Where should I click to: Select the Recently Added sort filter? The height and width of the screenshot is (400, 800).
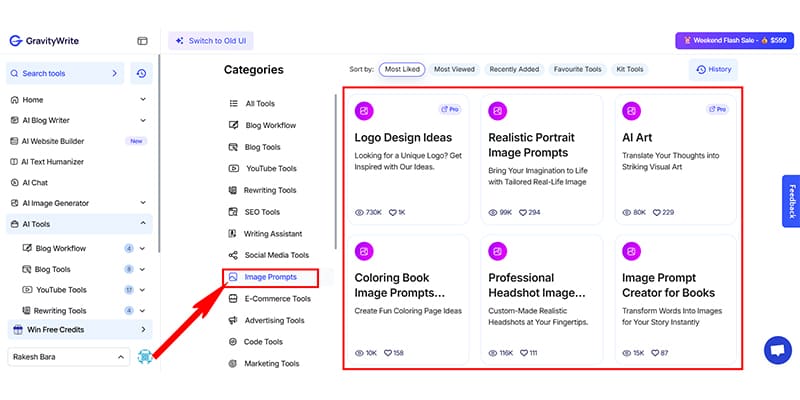[x=514, y=69]
